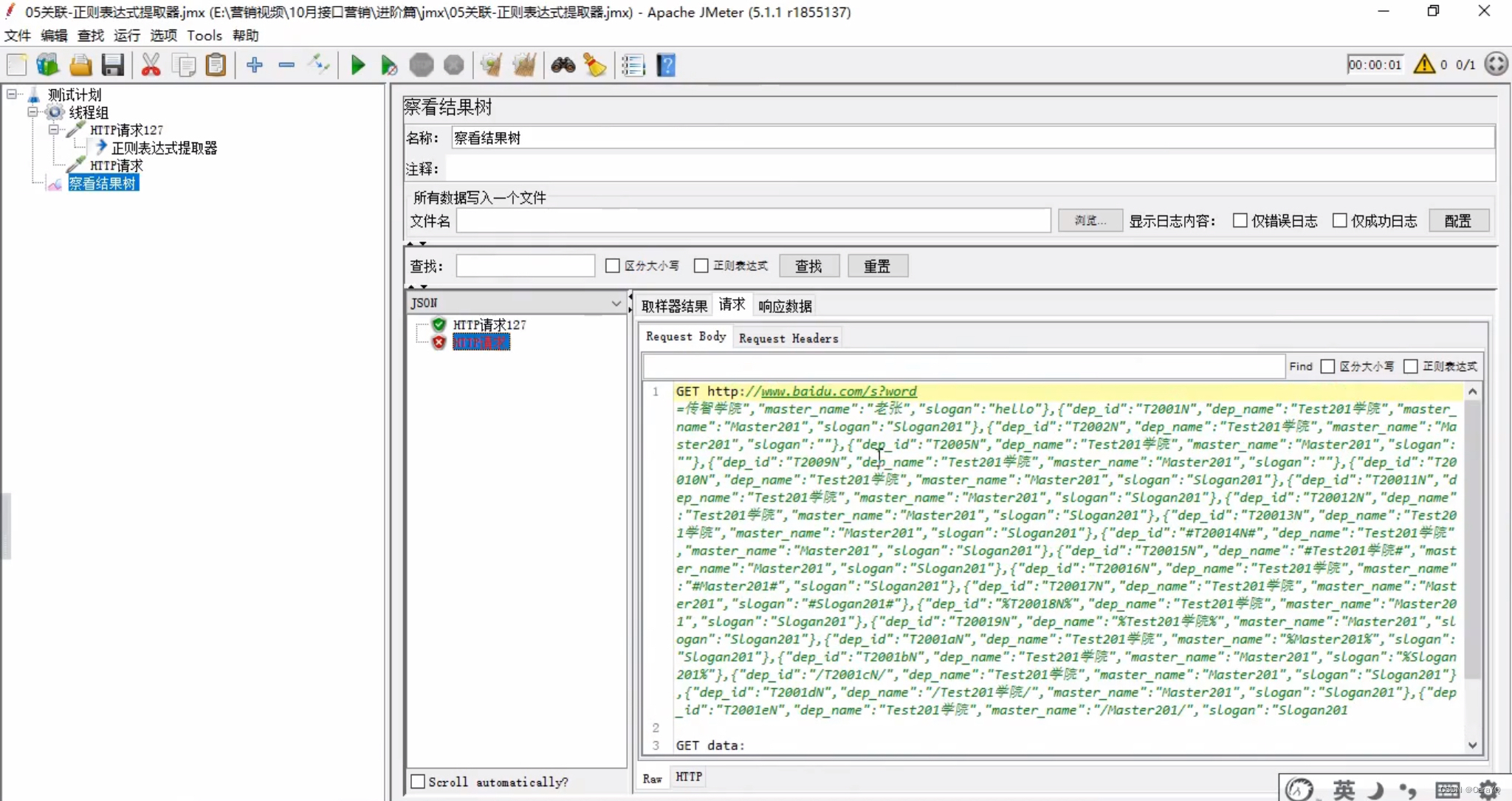Click the collapse arrows above 查找 row
Screen dimensions: 1512x801
[x=416, y=243]
